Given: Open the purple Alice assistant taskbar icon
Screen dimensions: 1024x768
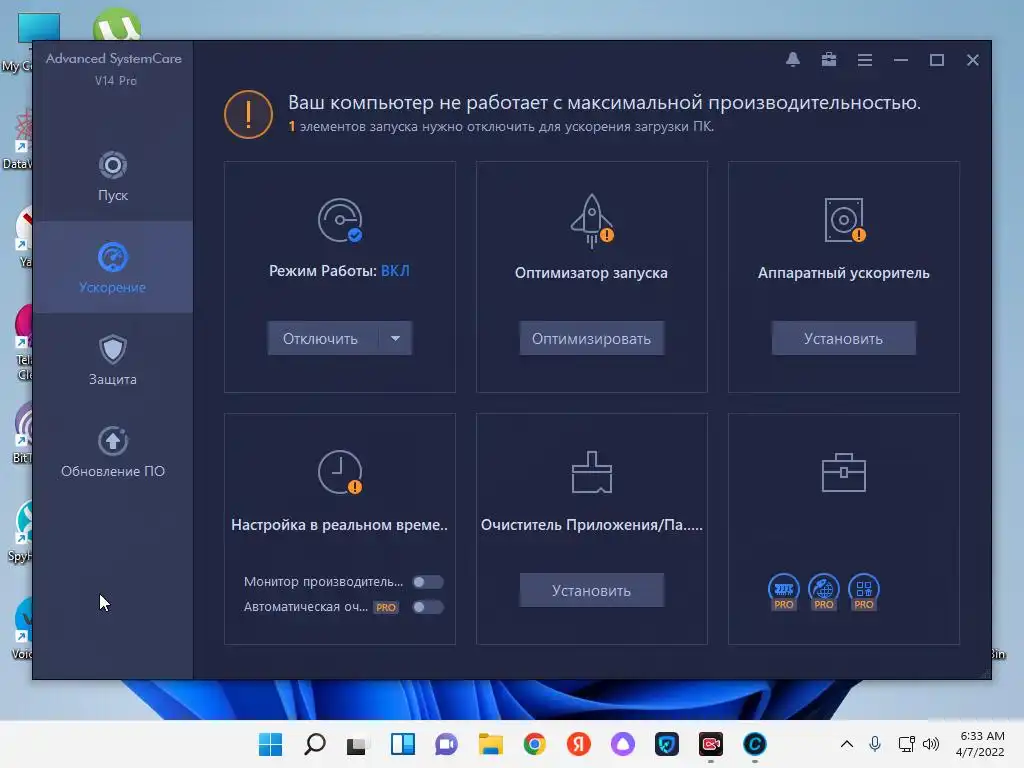Looking at the screenshot, I should coord(622,744).
